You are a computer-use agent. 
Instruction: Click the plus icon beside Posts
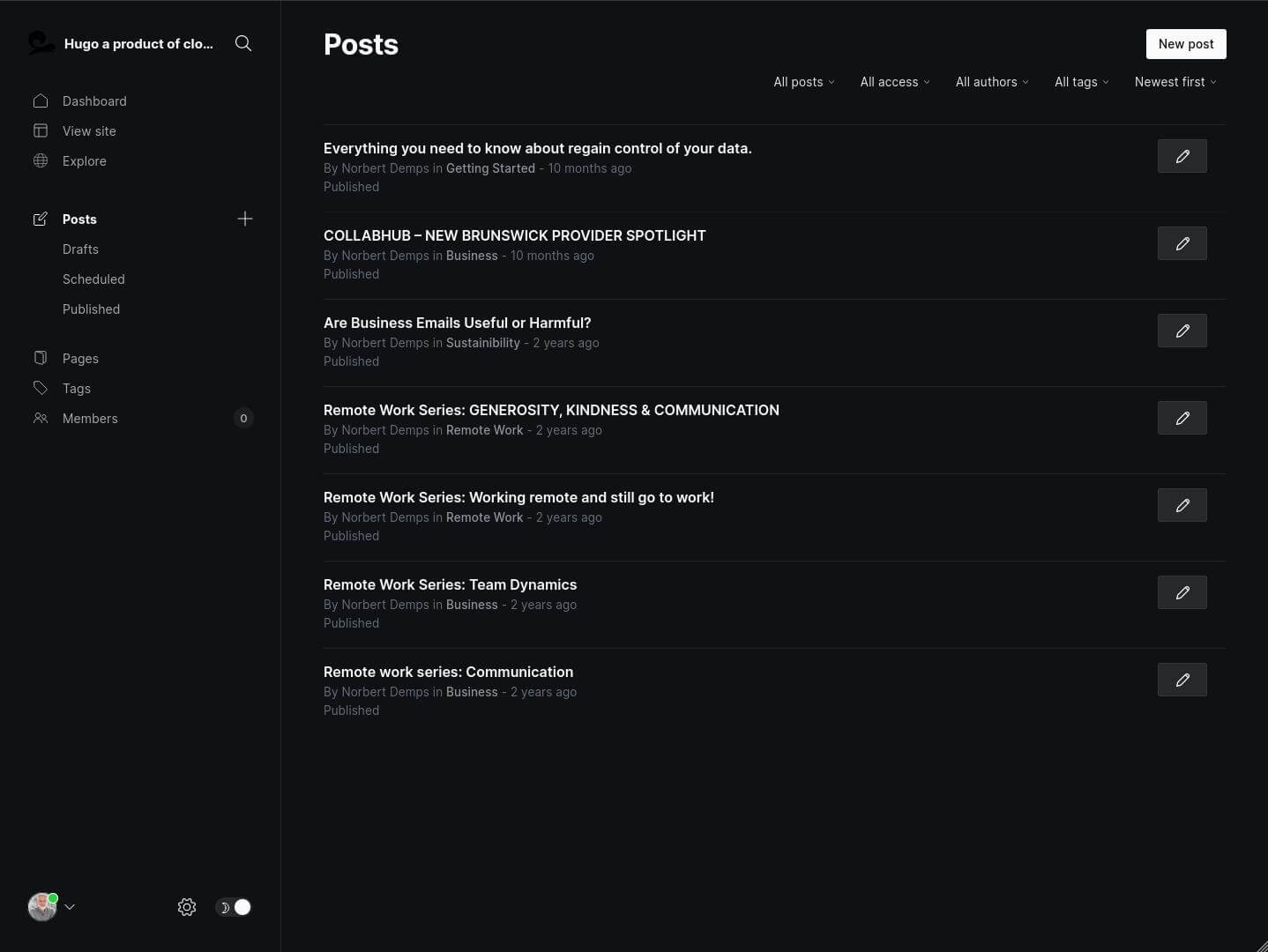[x=245, y=219]
